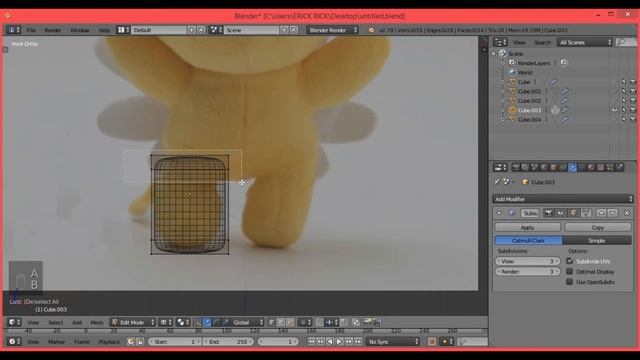Open the Add Modifier dropdown
Screen dimensions: 640x360
coord(563,199)
